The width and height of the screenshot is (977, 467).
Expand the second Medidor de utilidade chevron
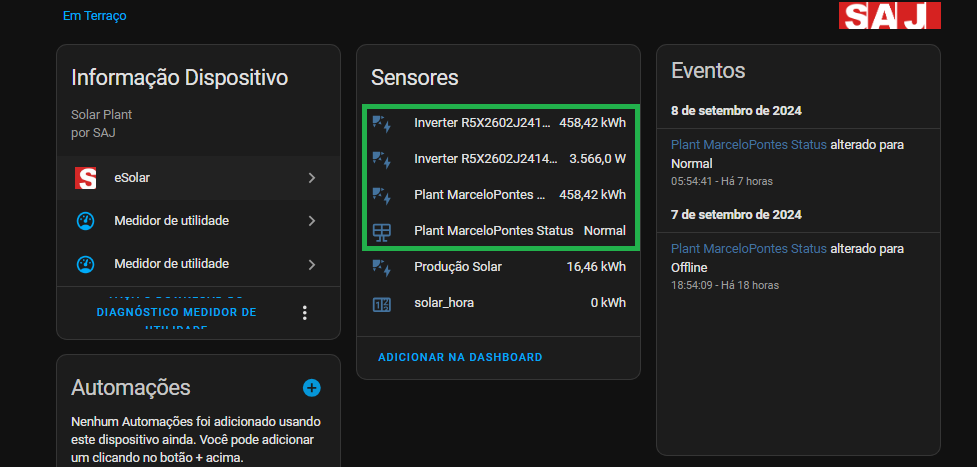click(312, 264)
